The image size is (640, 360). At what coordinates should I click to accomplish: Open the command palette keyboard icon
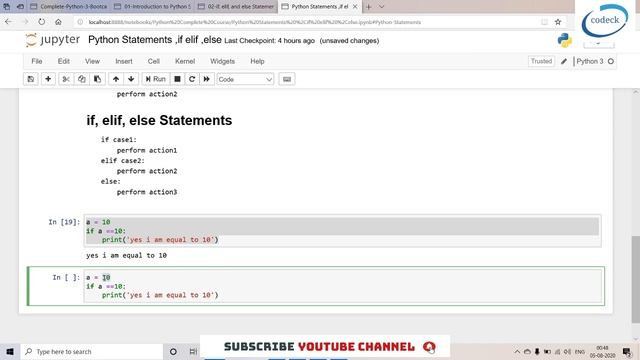(287, 79)
